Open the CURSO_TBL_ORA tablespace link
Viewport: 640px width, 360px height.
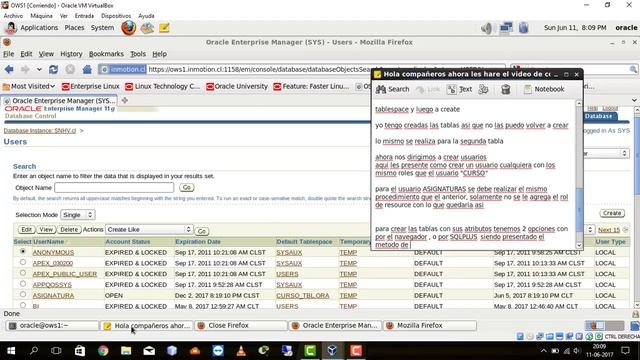click(302, 295)
